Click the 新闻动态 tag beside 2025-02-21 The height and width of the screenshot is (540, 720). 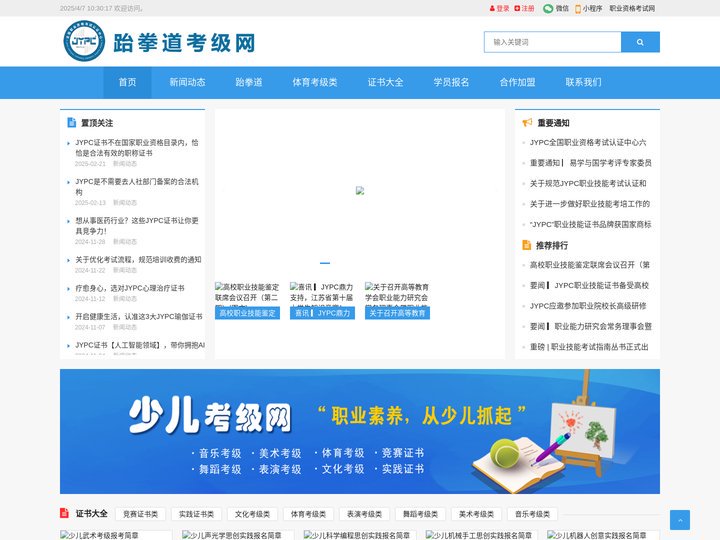[125, 164]
